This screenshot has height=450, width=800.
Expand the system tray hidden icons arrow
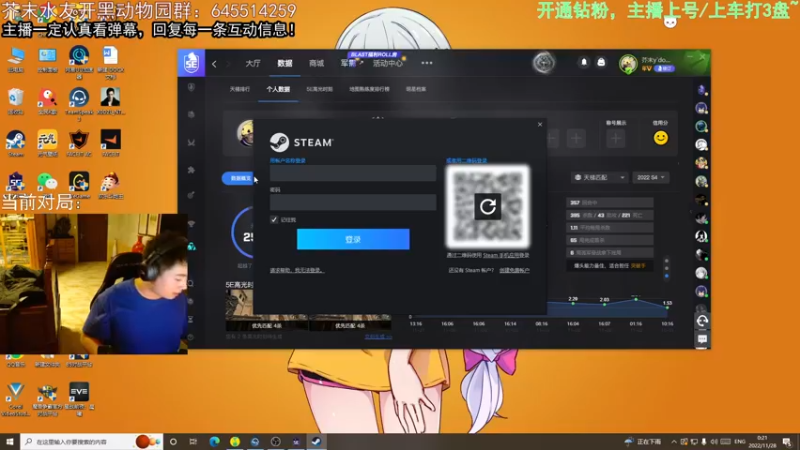[x=674, y=441]
